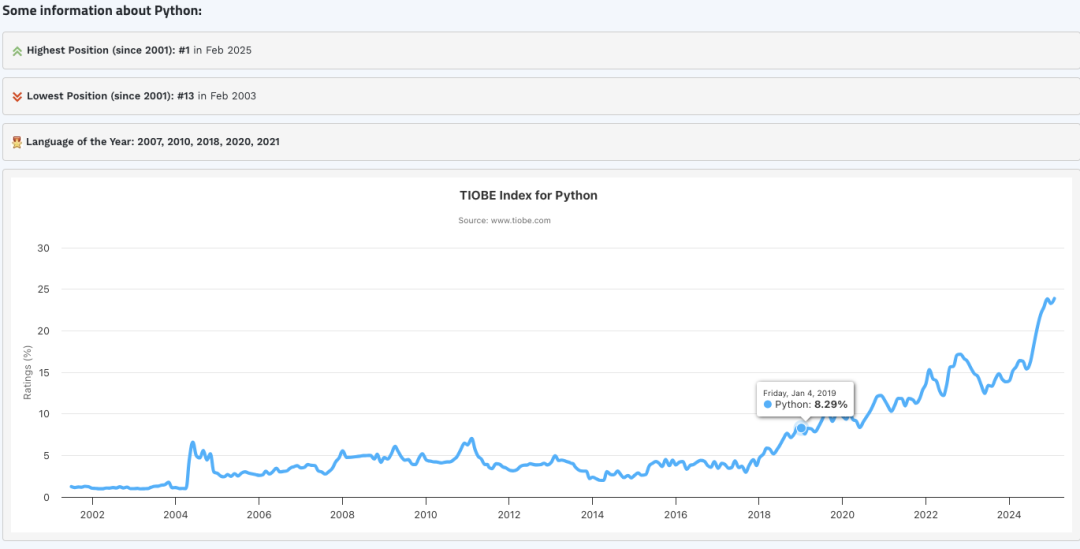This screenshot has height=549, width=1080.
Task: Click the 2024 x-axis label
Action: coord(1009,514)
